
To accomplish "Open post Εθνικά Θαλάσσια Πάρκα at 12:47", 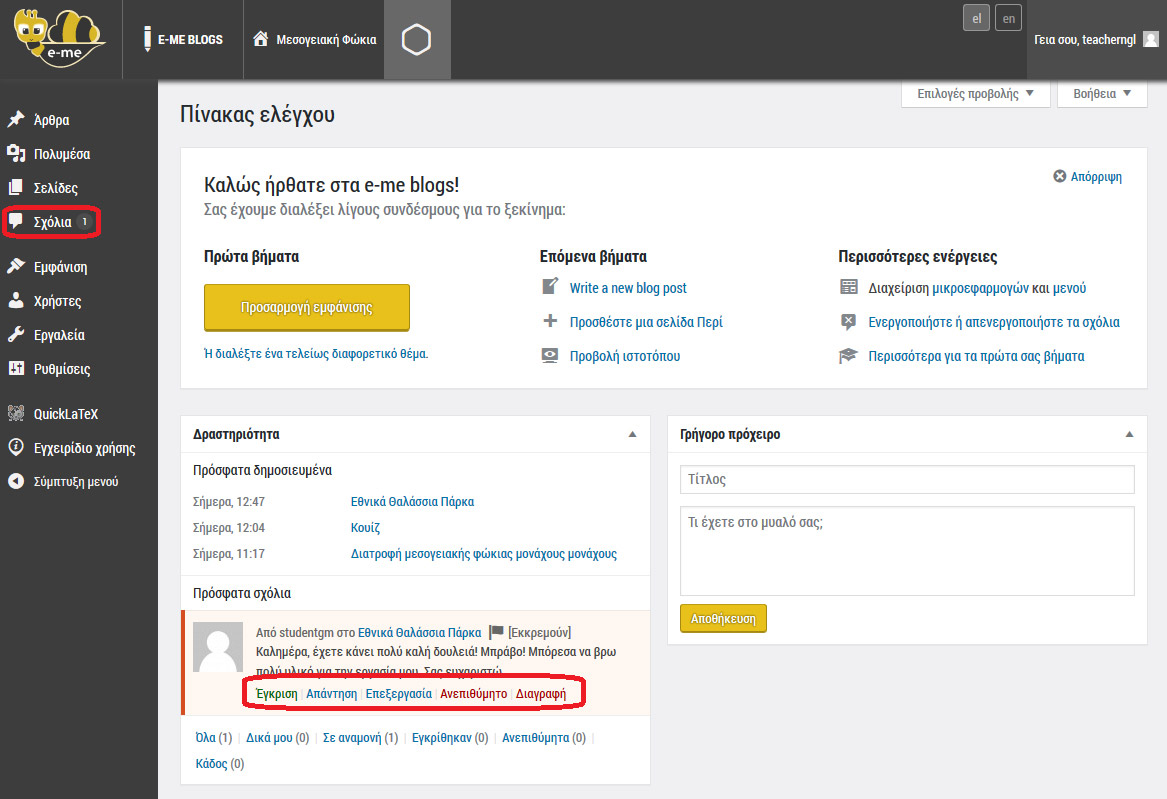I will tap(412, 501).
